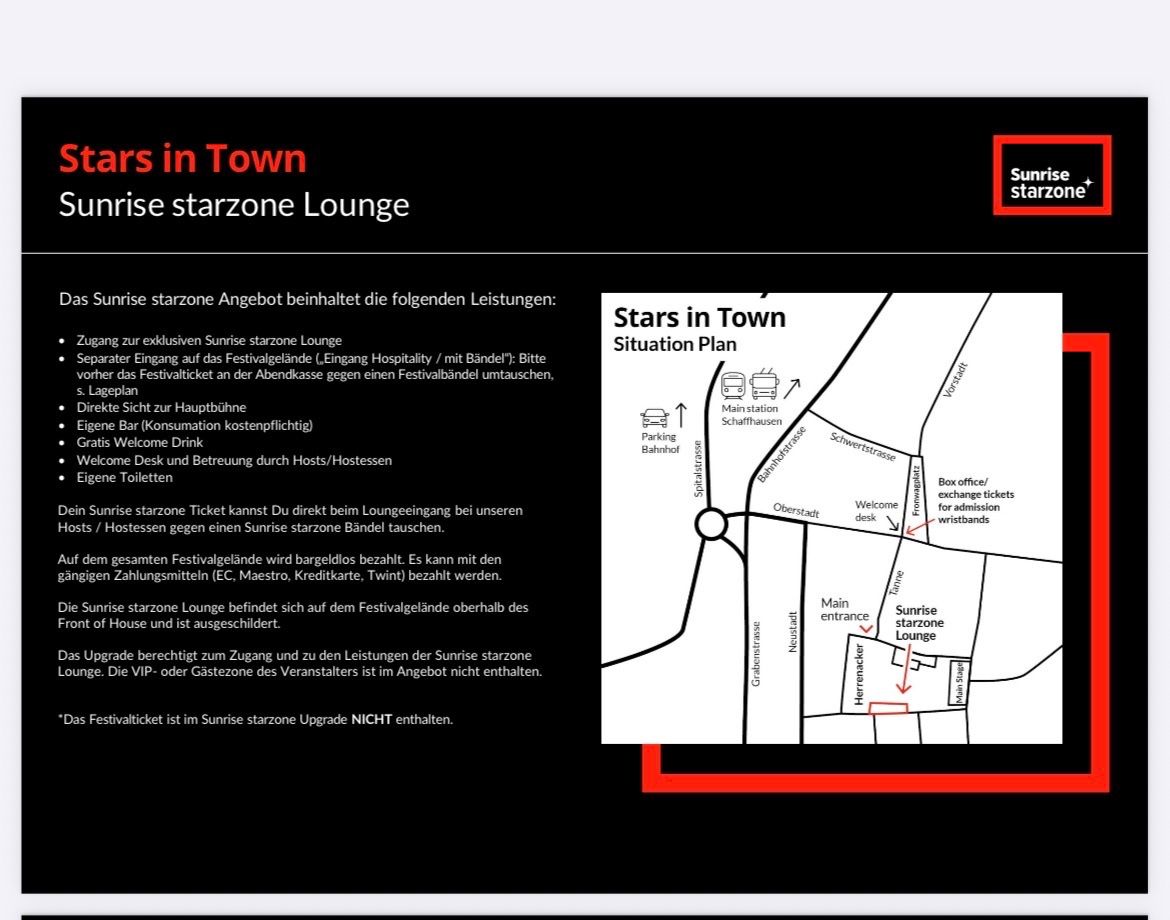This screenshot has width=1170, height=920.
Task: Click the Sunrise starzone Lounge subtitle
Action: tap(234, 204)
